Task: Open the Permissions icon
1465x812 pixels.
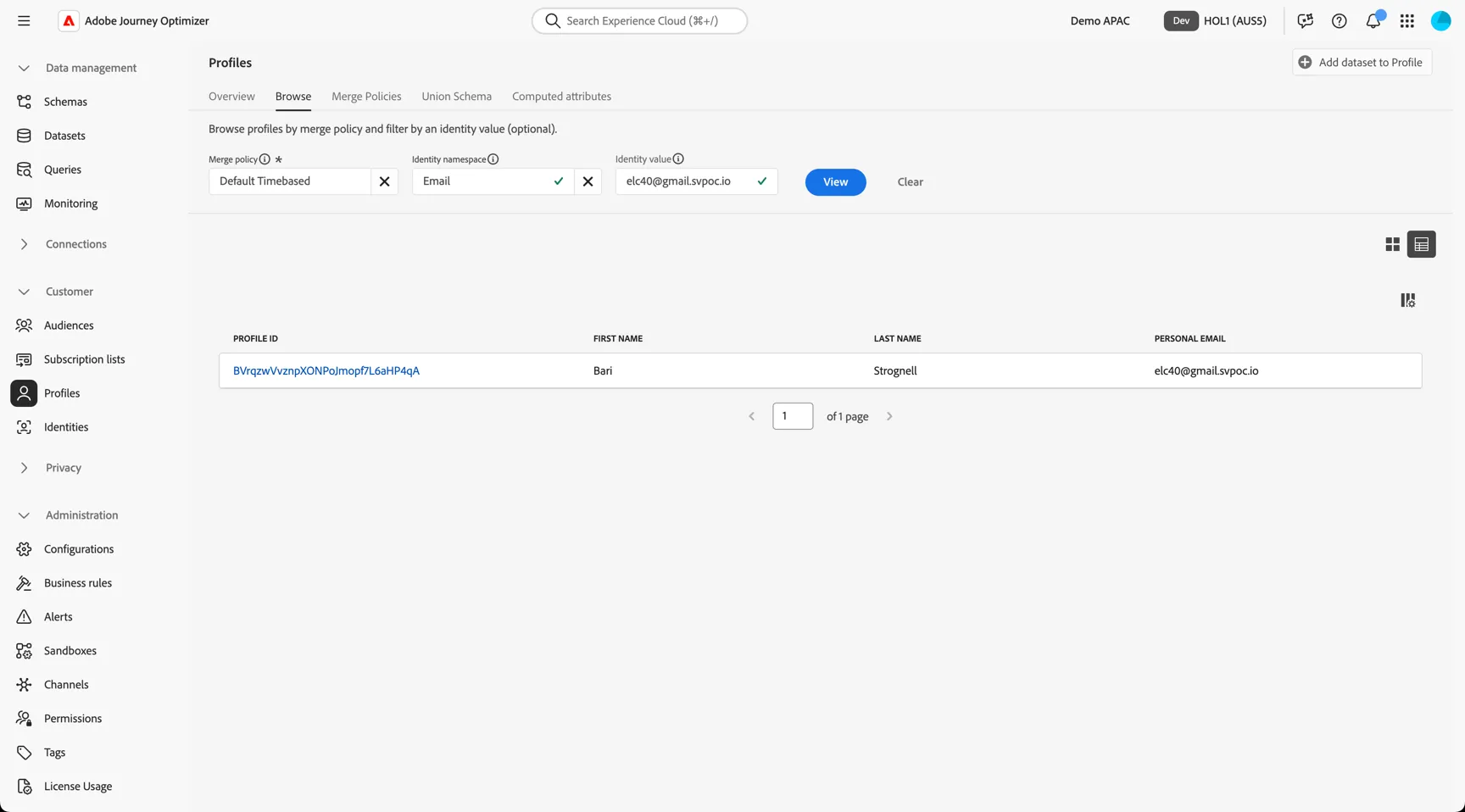Action: (x=24, y=719)
